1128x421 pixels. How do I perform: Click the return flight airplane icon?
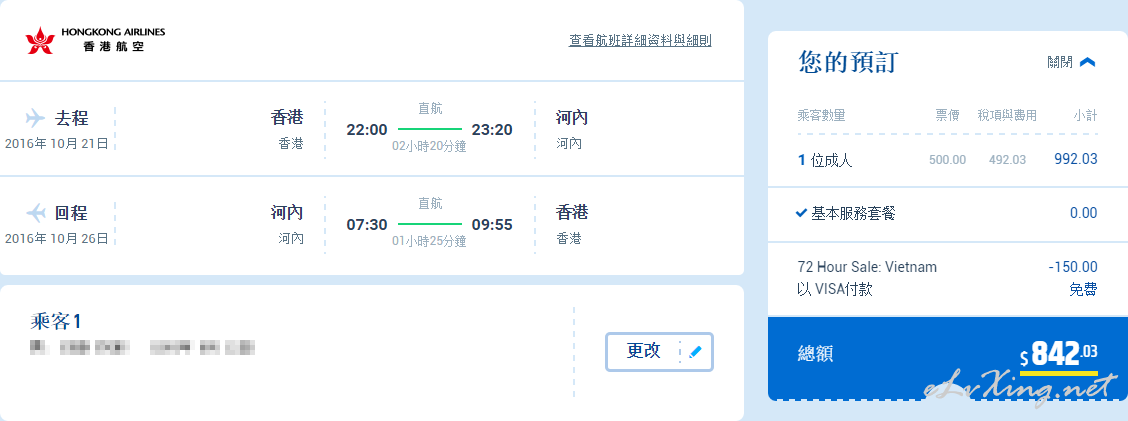(35, 212)
